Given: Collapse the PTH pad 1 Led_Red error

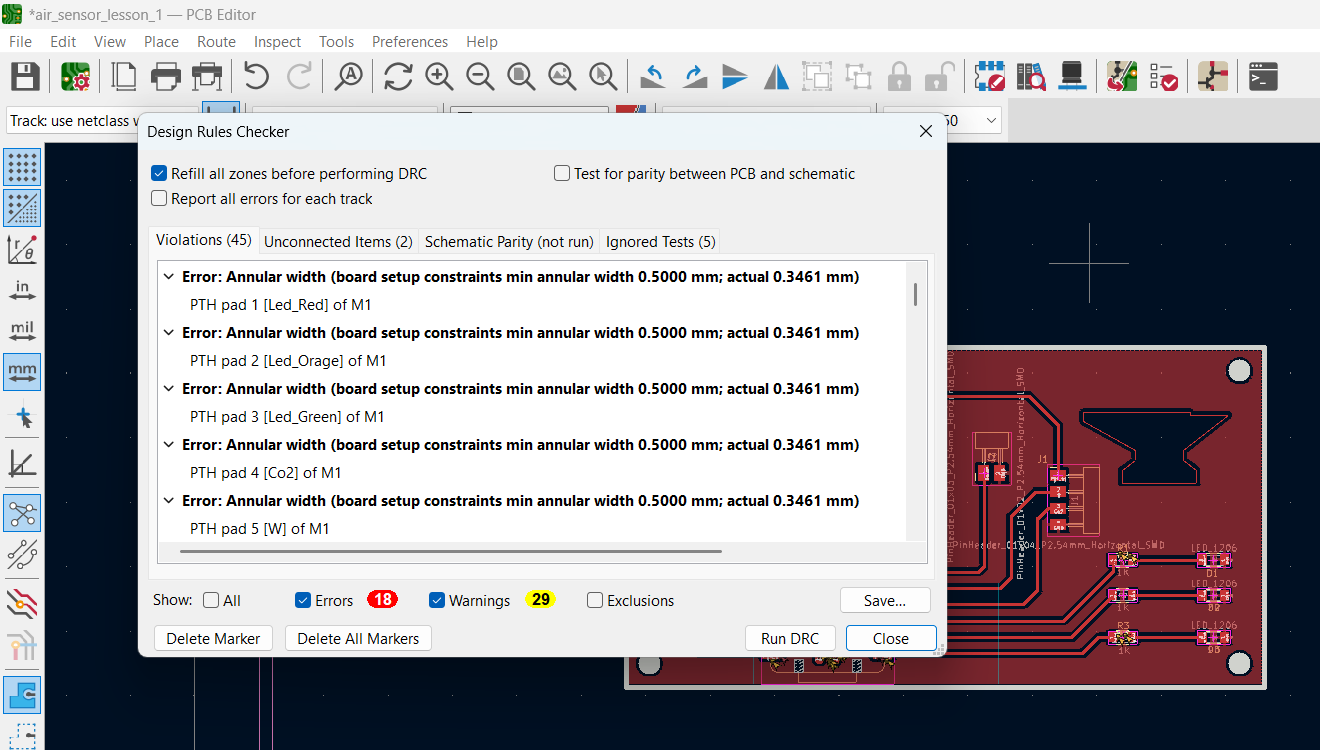Looking at the screenshot, I should pyautogui.click(x=167, y=276).
